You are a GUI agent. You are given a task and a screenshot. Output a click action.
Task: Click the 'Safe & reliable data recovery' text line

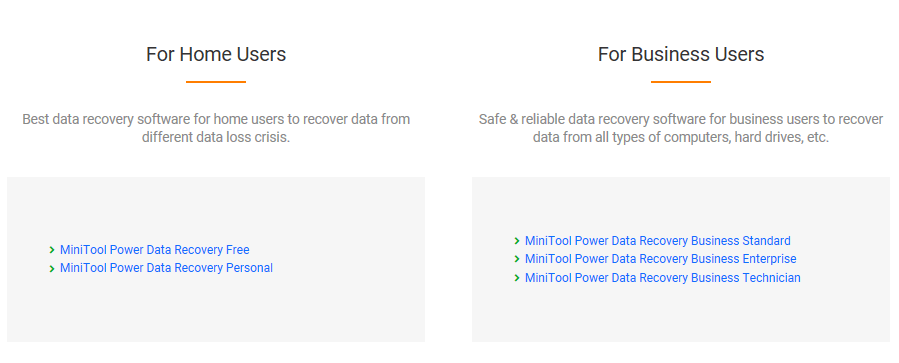pyautogui.click(x=681, y=120)
